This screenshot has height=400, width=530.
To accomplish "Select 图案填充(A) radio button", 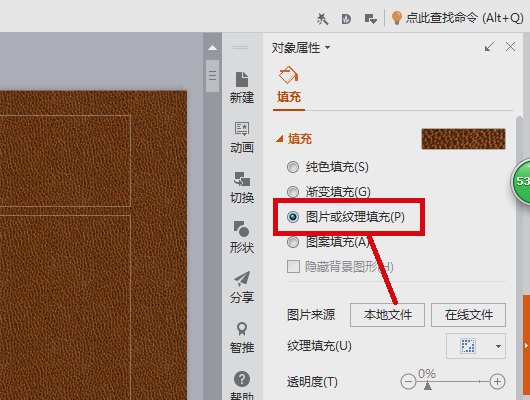I will coord(293,242).
